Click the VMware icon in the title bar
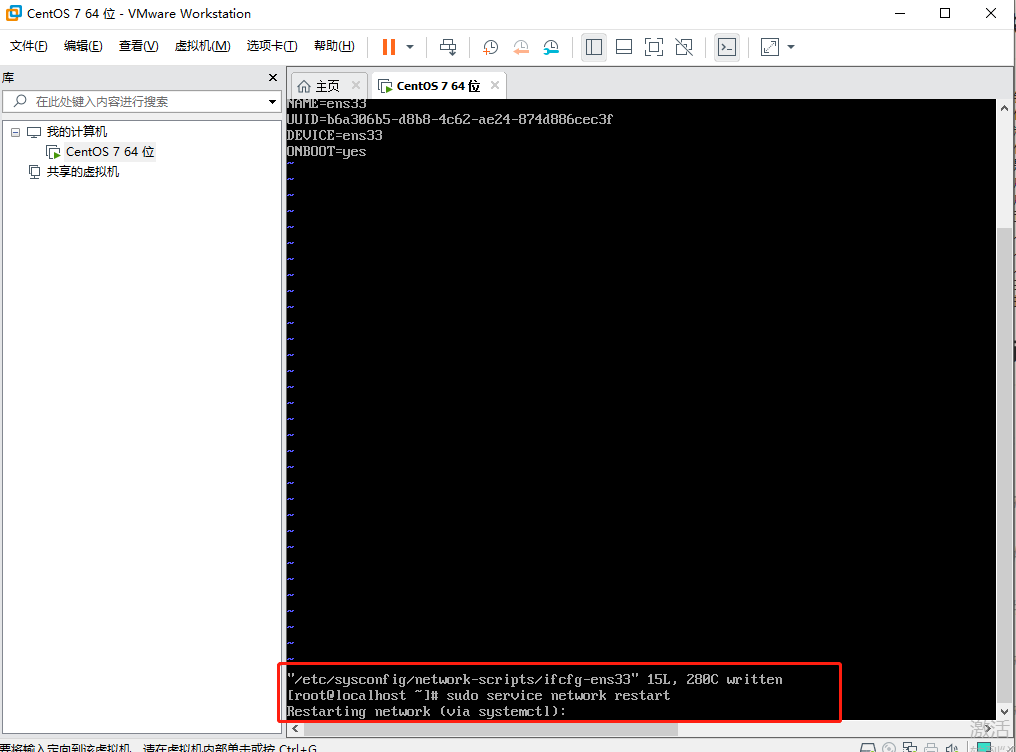The width and height of the screenshot is (1016, 752). (x=14, y=13)
